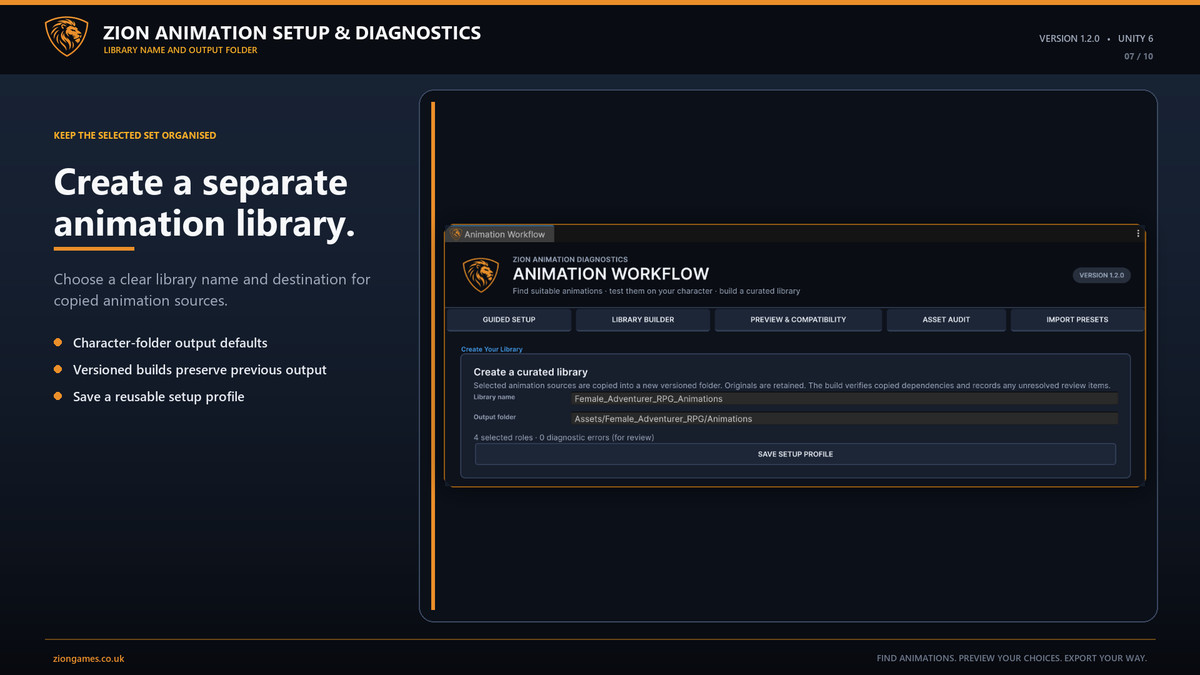Open the Guided Setup tab
The image size is (1200, 675).
point(509,319)
